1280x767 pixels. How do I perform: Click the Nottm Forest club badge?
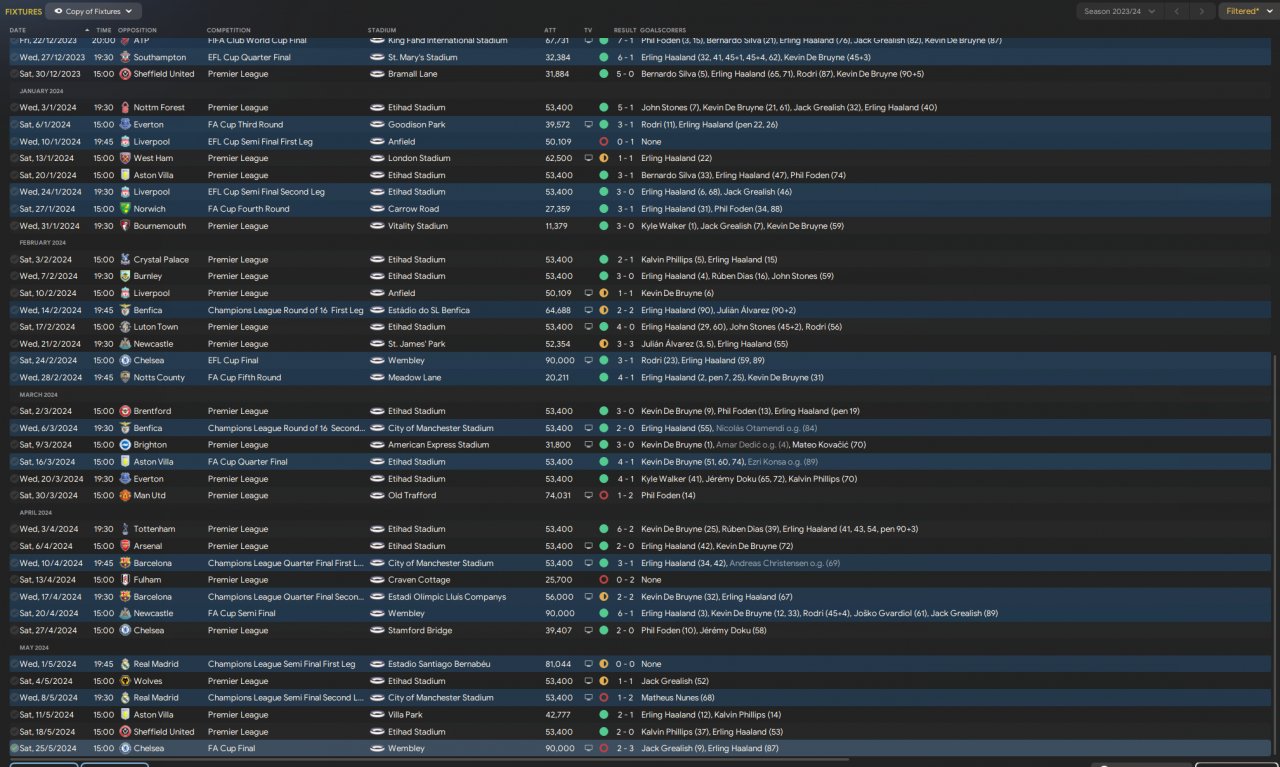coord(125,108)
